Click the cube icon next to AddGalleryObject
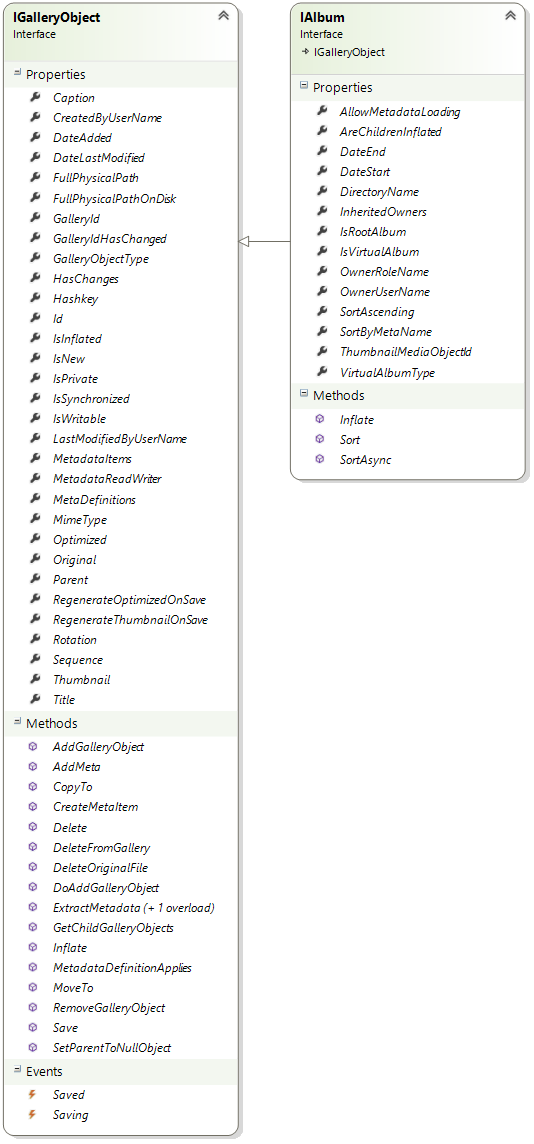 point(33,746)
